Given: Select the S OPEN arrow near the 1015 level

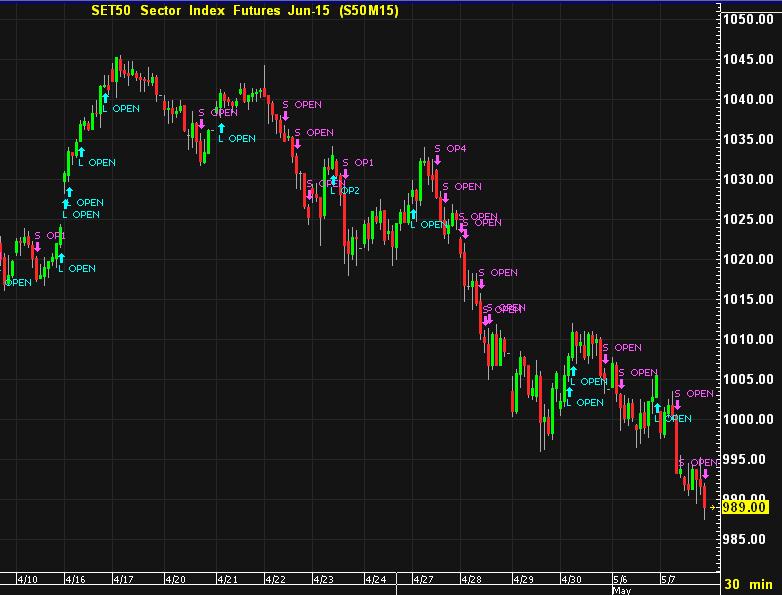Looking at the screenshot, I should (481, 283).
